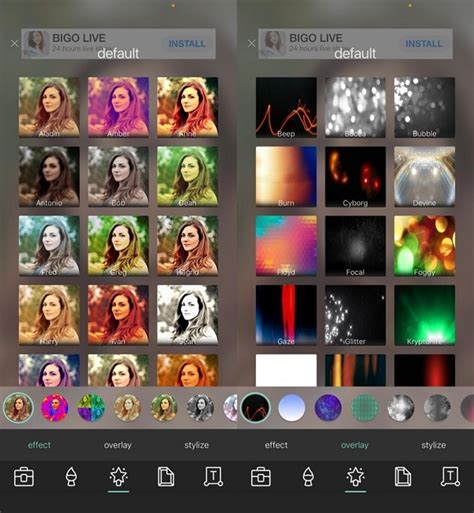This screenshot has width=474, height=513.
Task: Add the Beep overlay
Action: [x=286, y=107]
